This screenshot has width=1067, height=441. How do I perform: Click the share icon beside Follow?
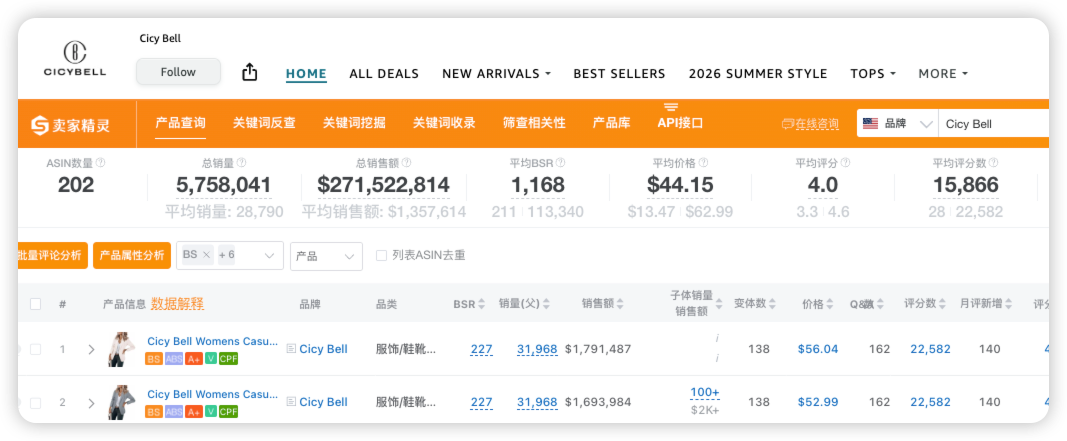250,72
